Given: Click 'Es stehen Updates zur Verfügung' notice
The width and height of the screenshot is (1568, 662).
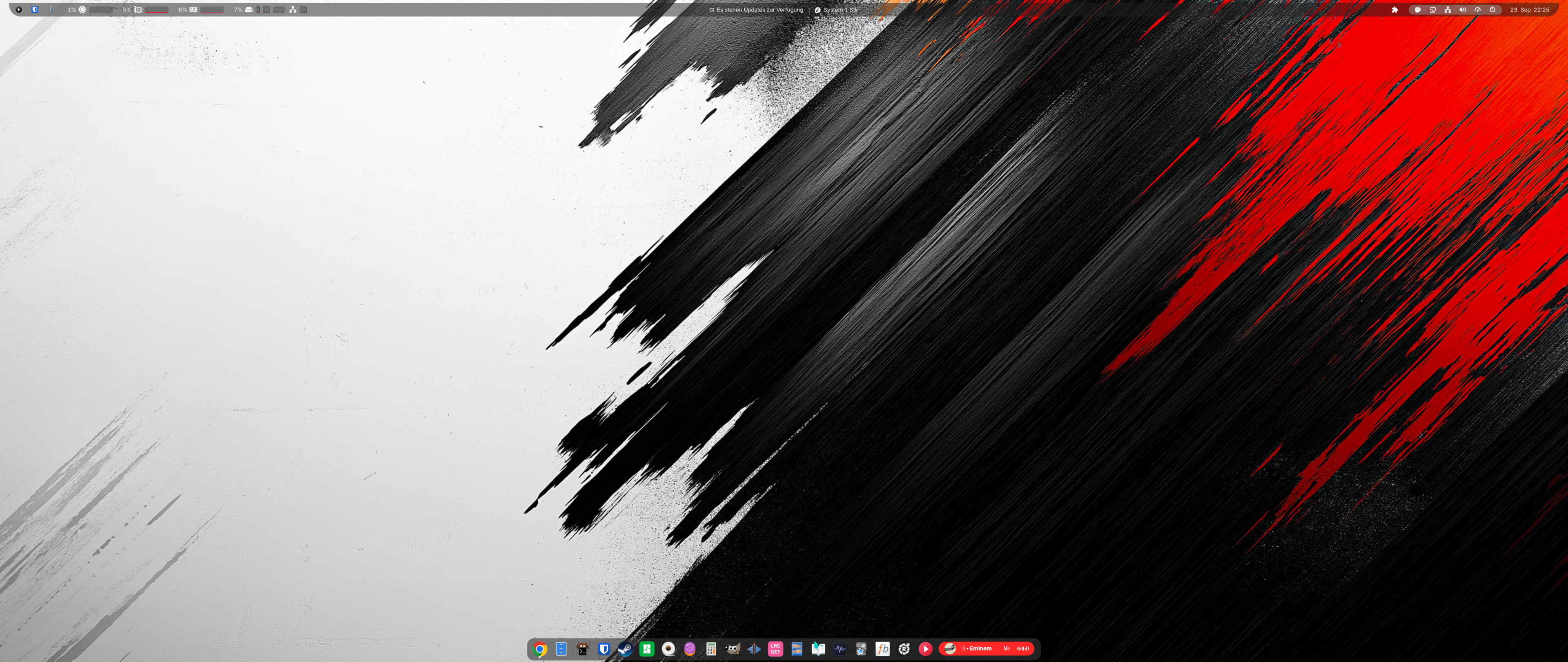Looking at the screenshot, I should 756,10.
